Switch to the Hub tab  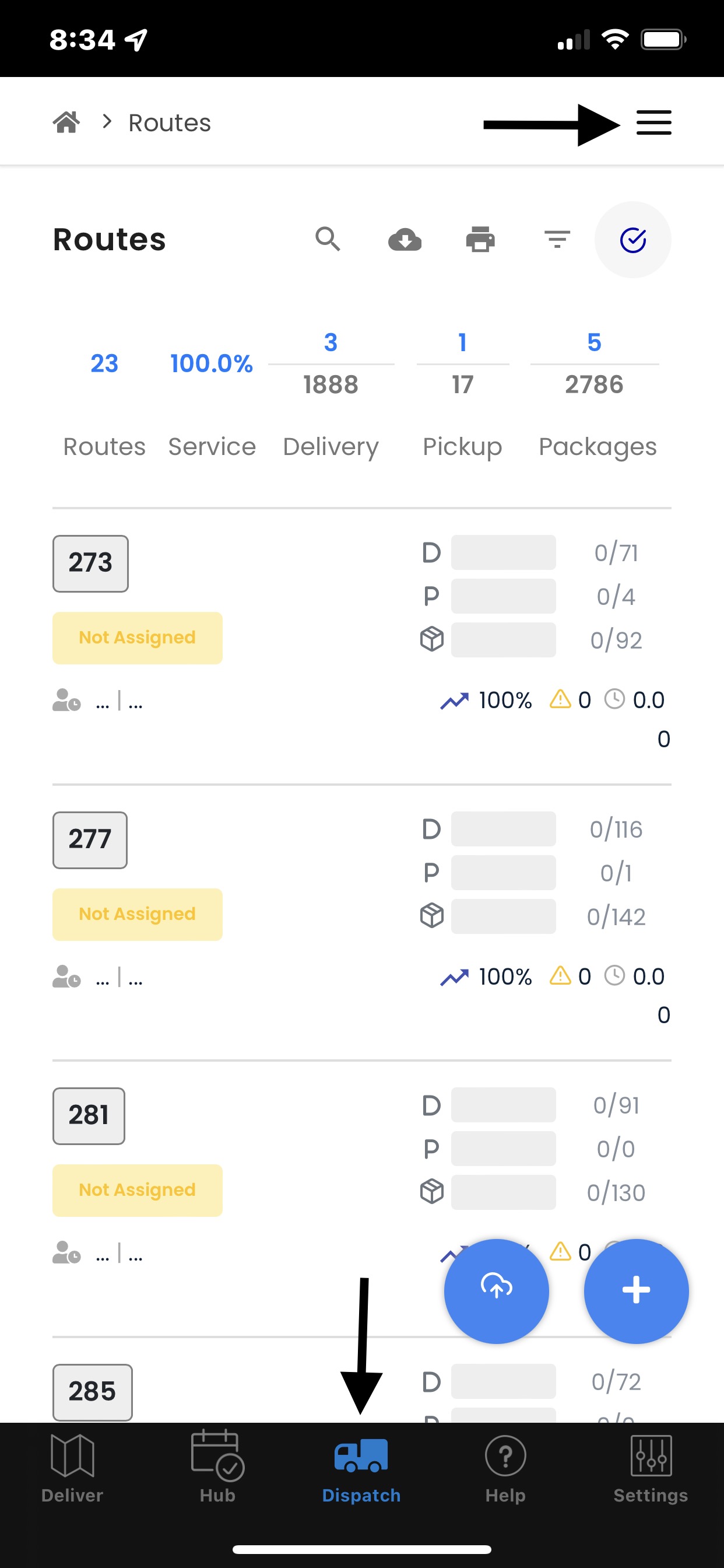[217, 1468]
